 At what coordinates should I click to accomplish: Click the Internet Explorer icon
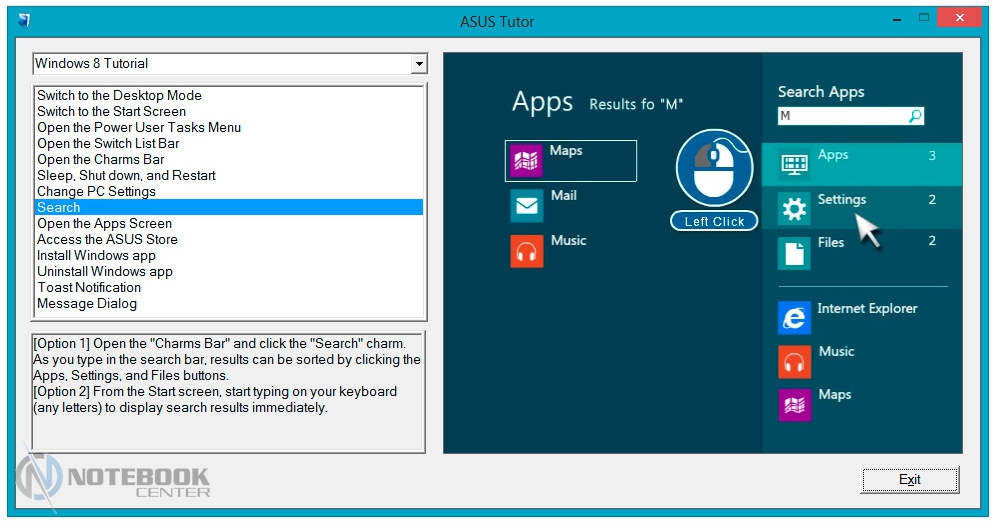(794, 317)
